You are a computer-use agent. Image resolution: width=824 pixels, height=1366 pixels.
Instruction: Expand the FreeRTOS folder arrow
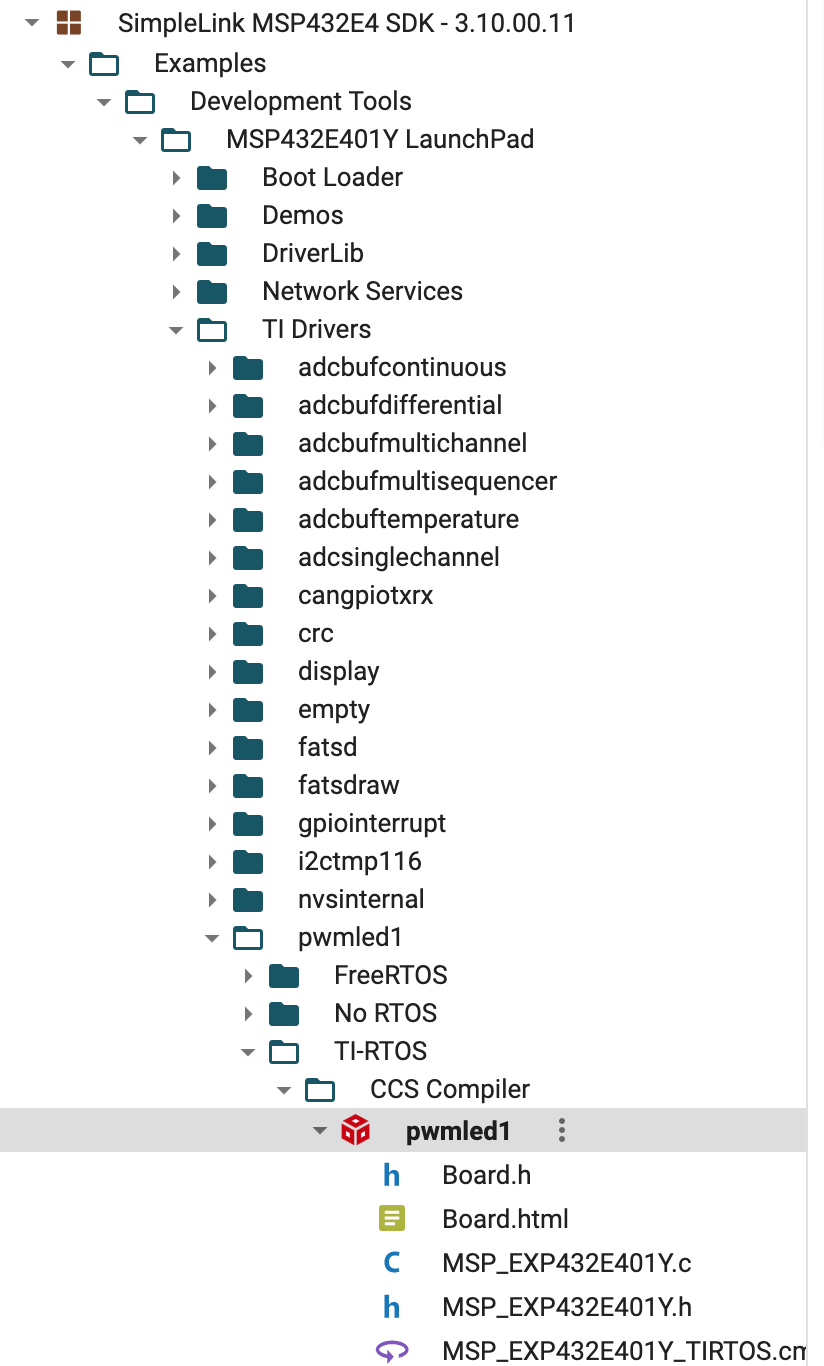click(x=248, y=976)
